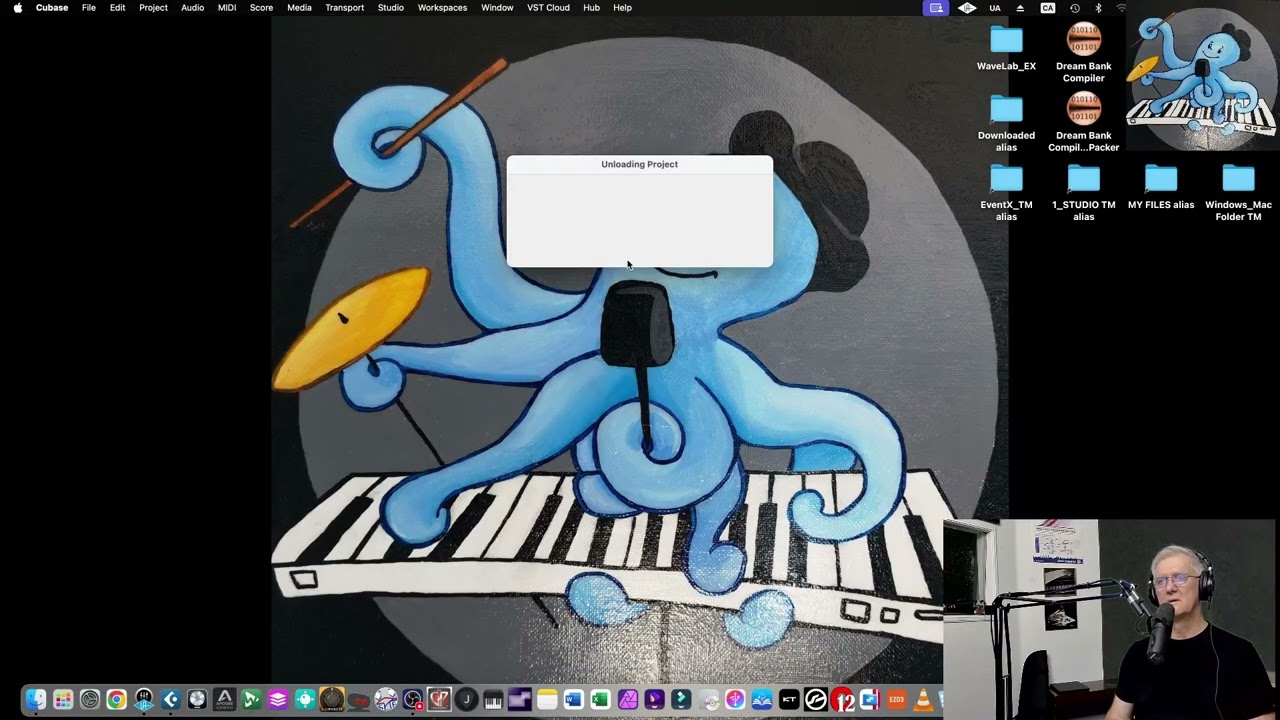
Task: Select the Dream Bank Compiler Packer app
Action: (1083, 122)
